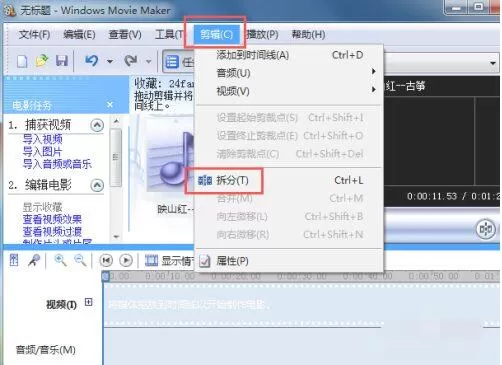Click the 导入图片 link
502x365 pixels.
click(42, 152)
